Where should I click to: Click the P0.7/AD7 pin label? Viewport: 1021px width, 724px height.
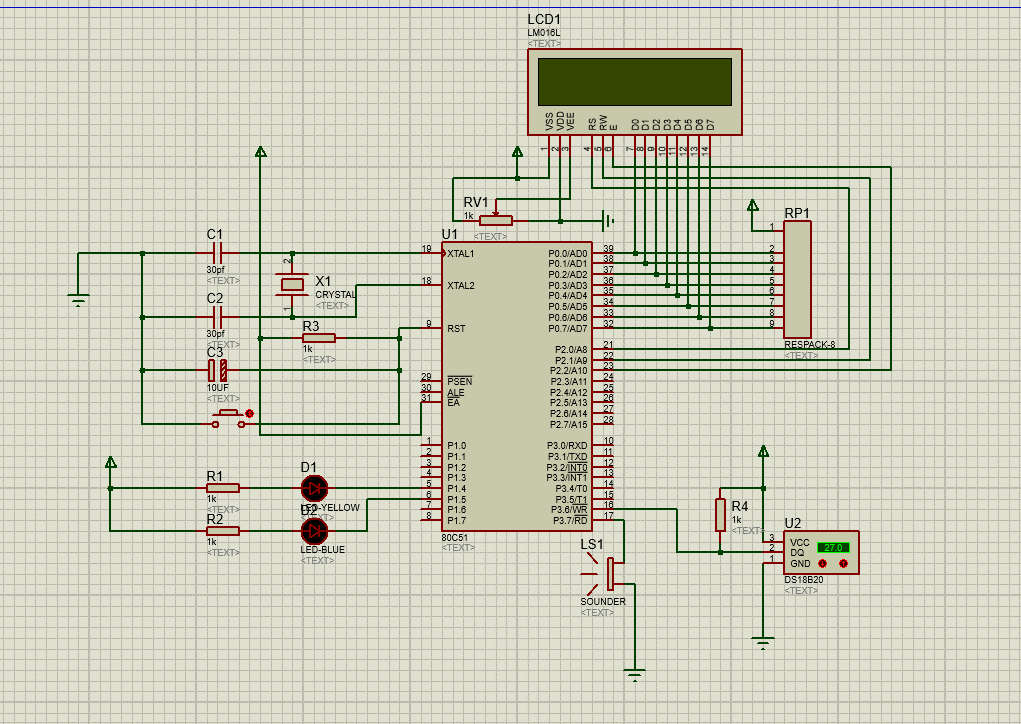(x=568, y=329)
